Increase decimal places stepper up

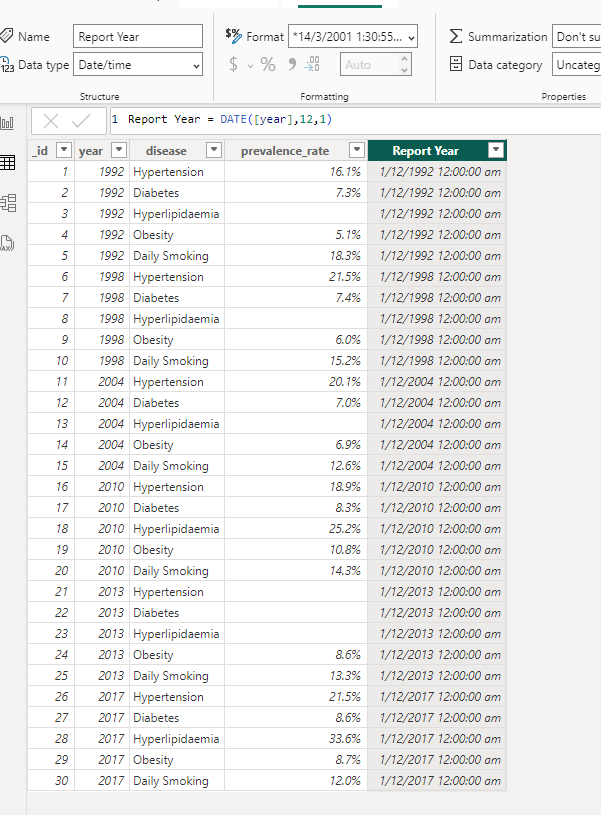pyautogui.click(x=404, y=59)
